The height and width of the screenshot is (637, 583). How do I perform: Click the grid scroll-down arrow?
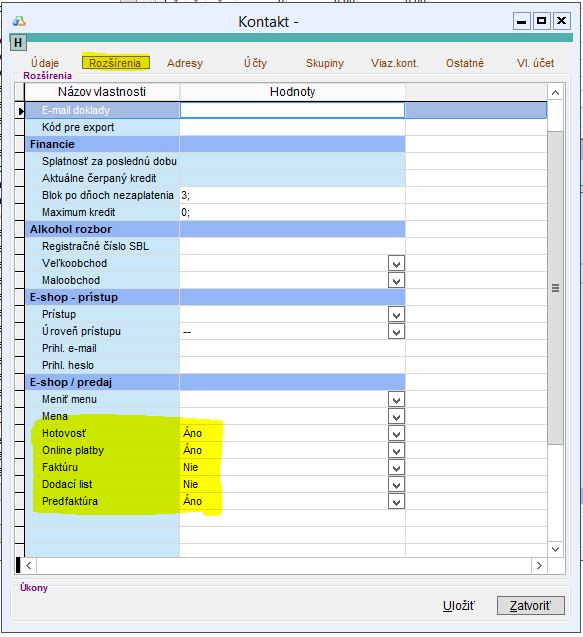pos(555,549)
